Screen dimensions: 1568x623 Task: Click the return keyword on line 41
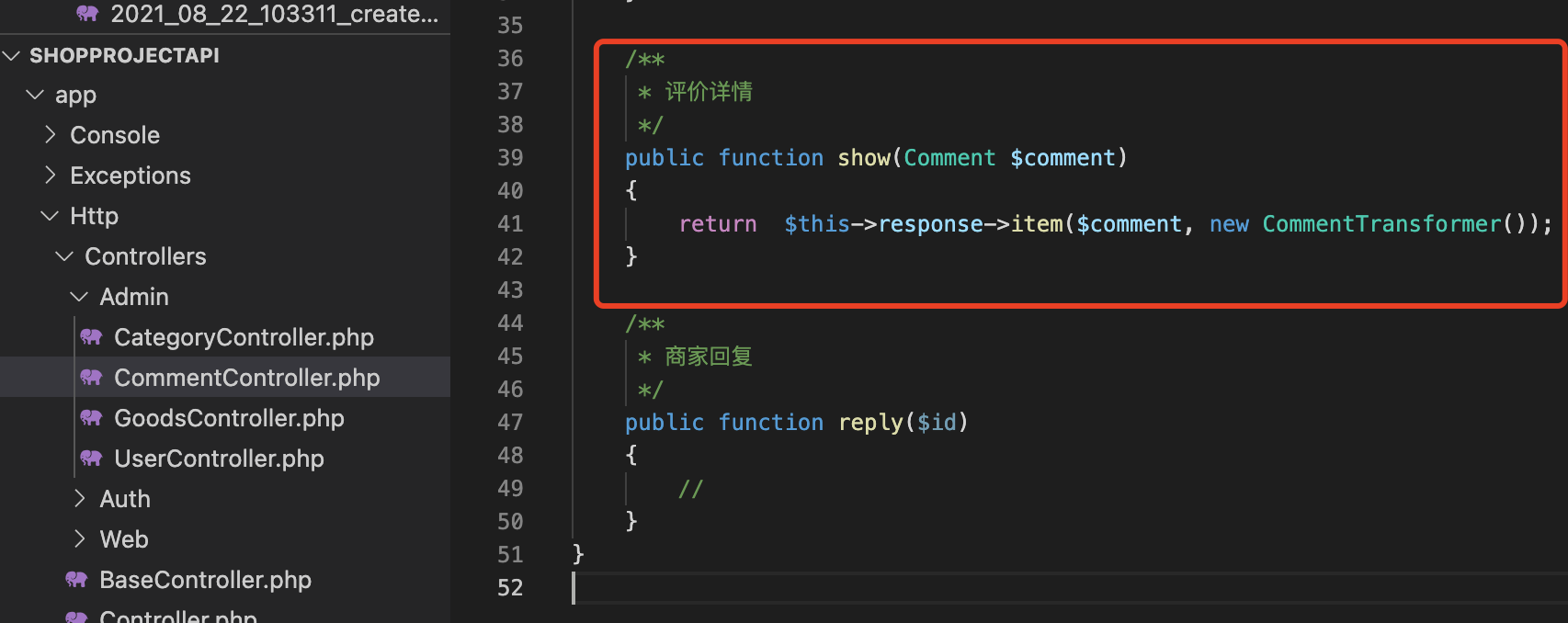click(x=718, y=224)
